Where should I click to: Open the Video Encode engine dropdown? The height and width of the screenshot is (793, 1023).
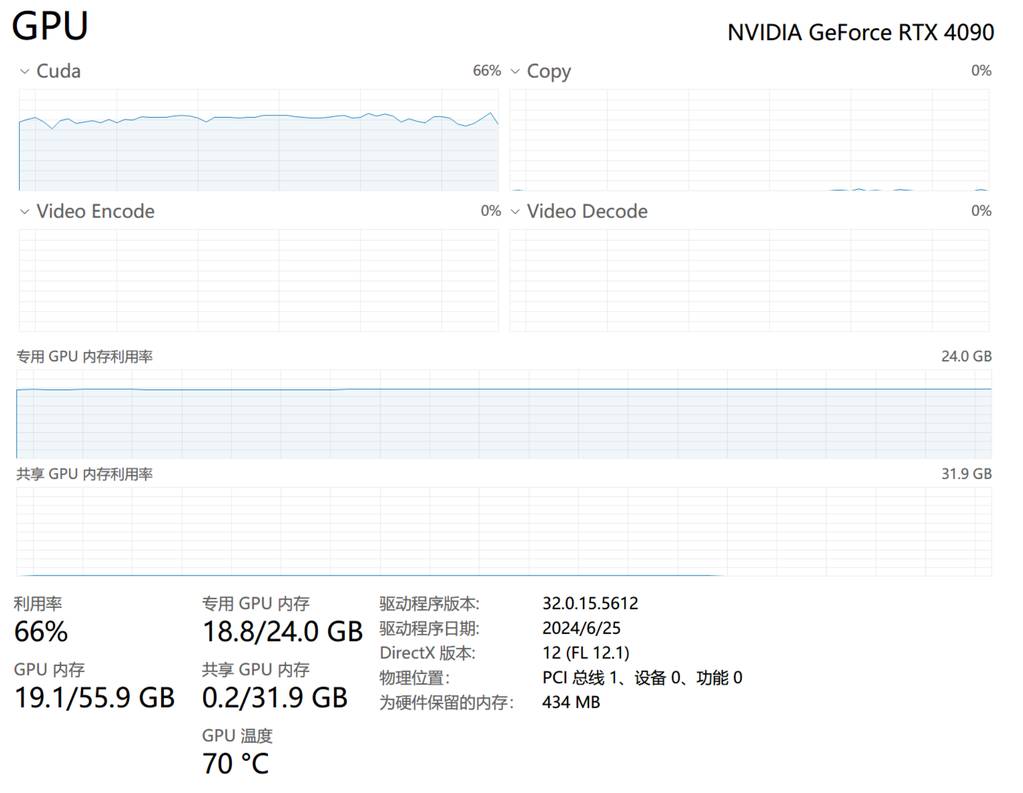pos(25,212)
